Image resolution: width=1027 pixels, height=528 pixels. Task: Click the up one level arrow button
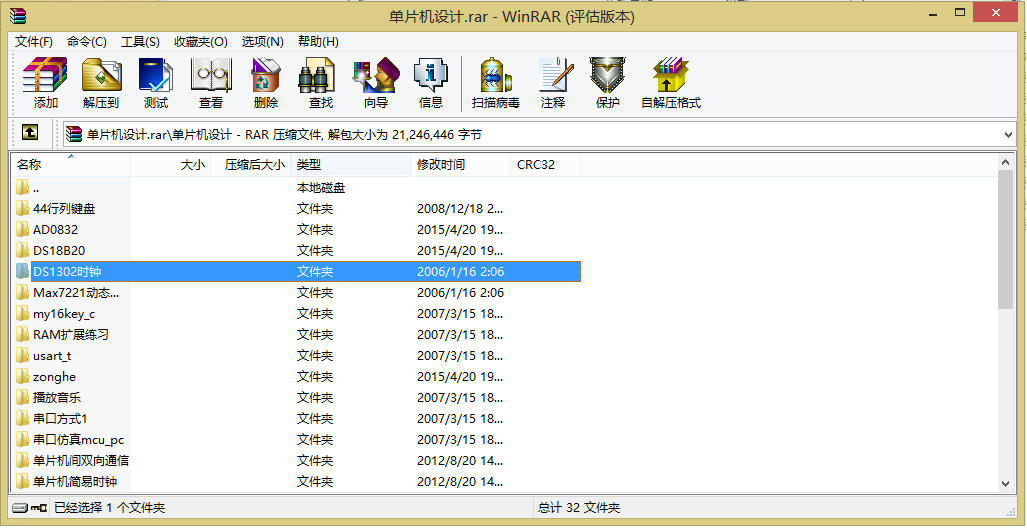[29, 133]
